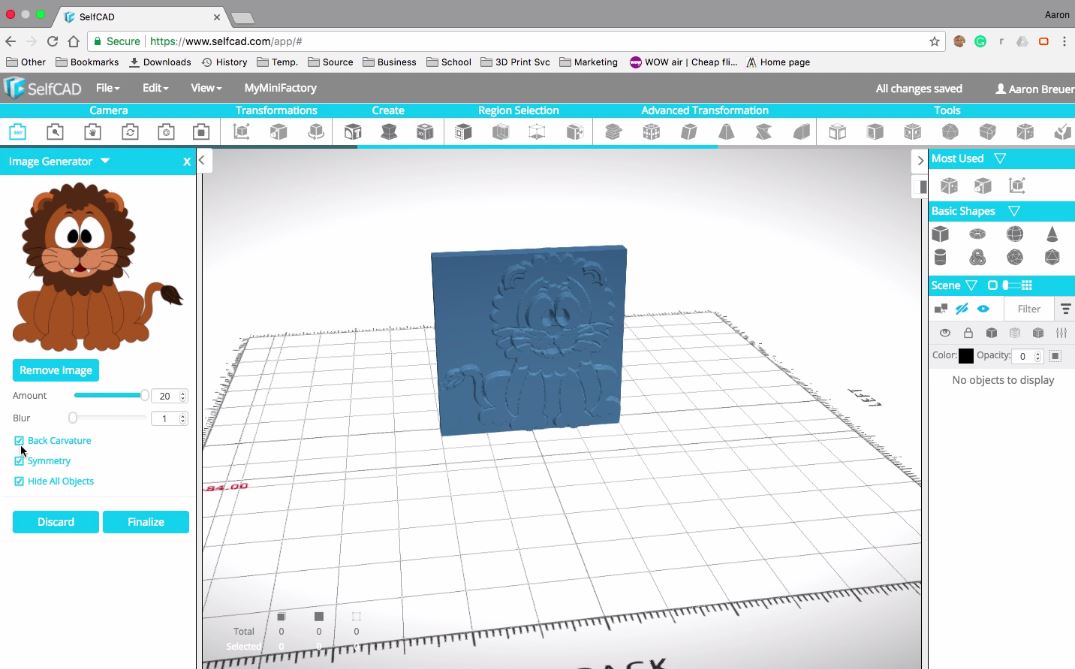
Task: Click the Filter input field in Scene
Action: [1028, 309]
